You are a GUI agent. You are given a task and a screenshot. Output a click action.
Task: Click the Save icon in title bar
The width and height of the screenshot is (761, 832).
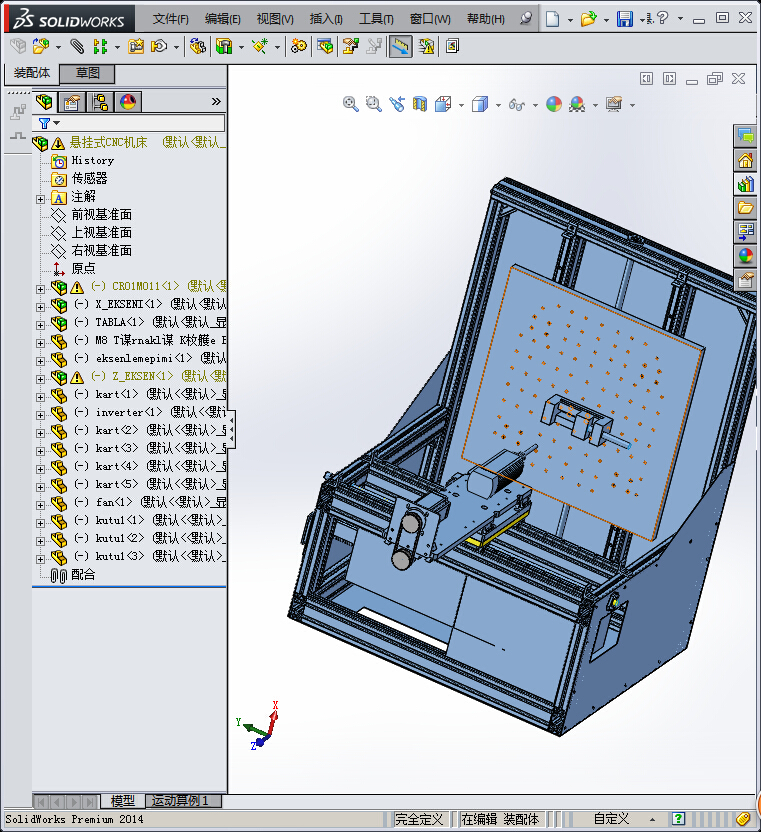(x=624, y=19)
